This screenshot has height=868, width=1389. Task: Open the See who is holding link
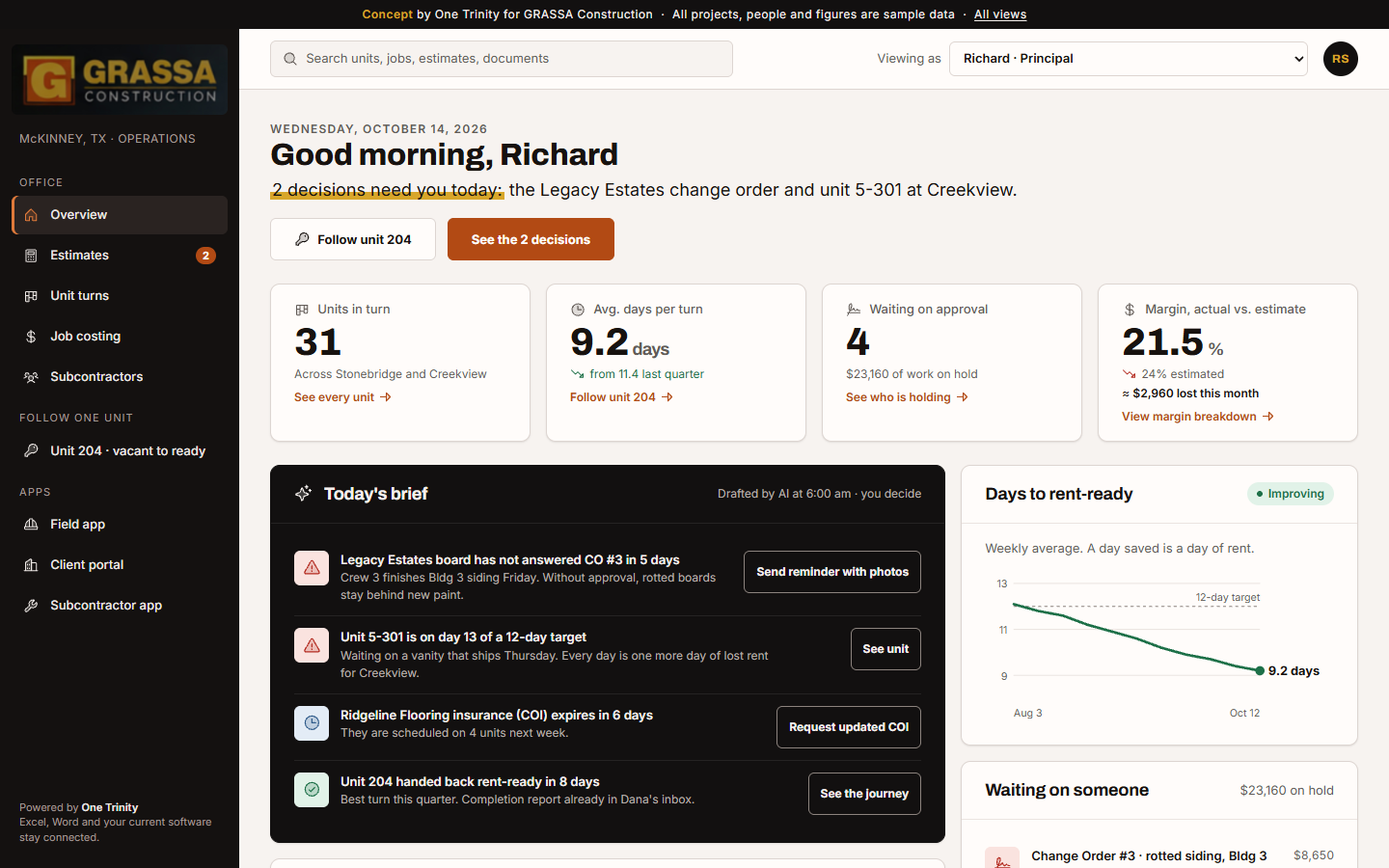907,397
